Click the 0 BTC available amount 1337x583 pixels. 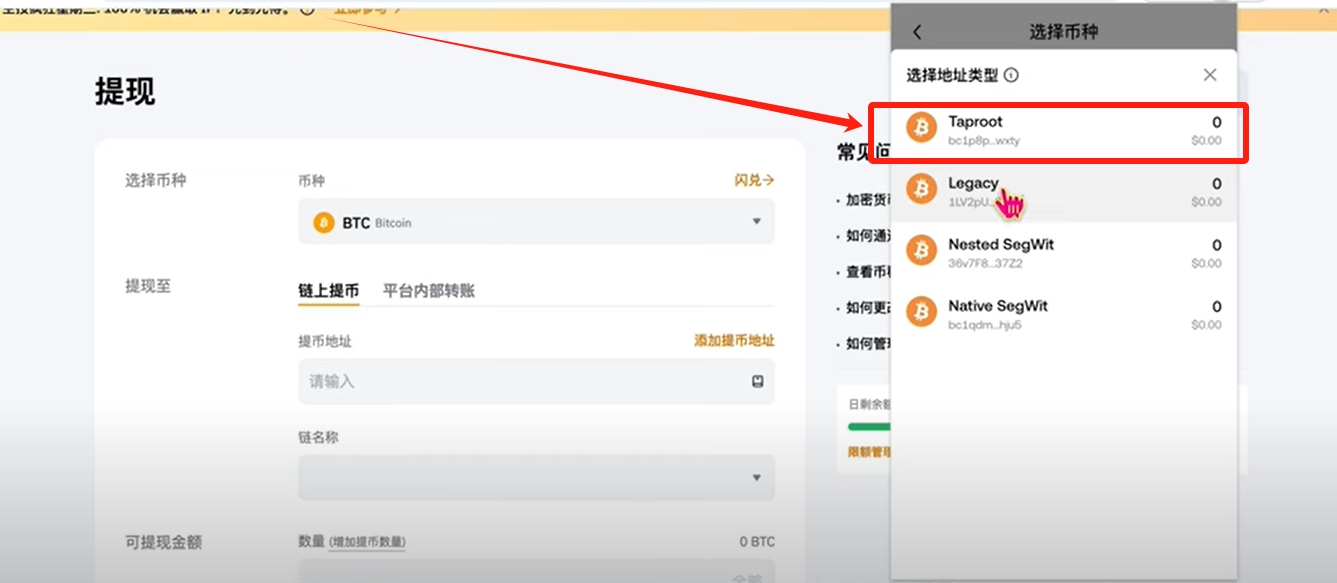[x=757, y=542]
